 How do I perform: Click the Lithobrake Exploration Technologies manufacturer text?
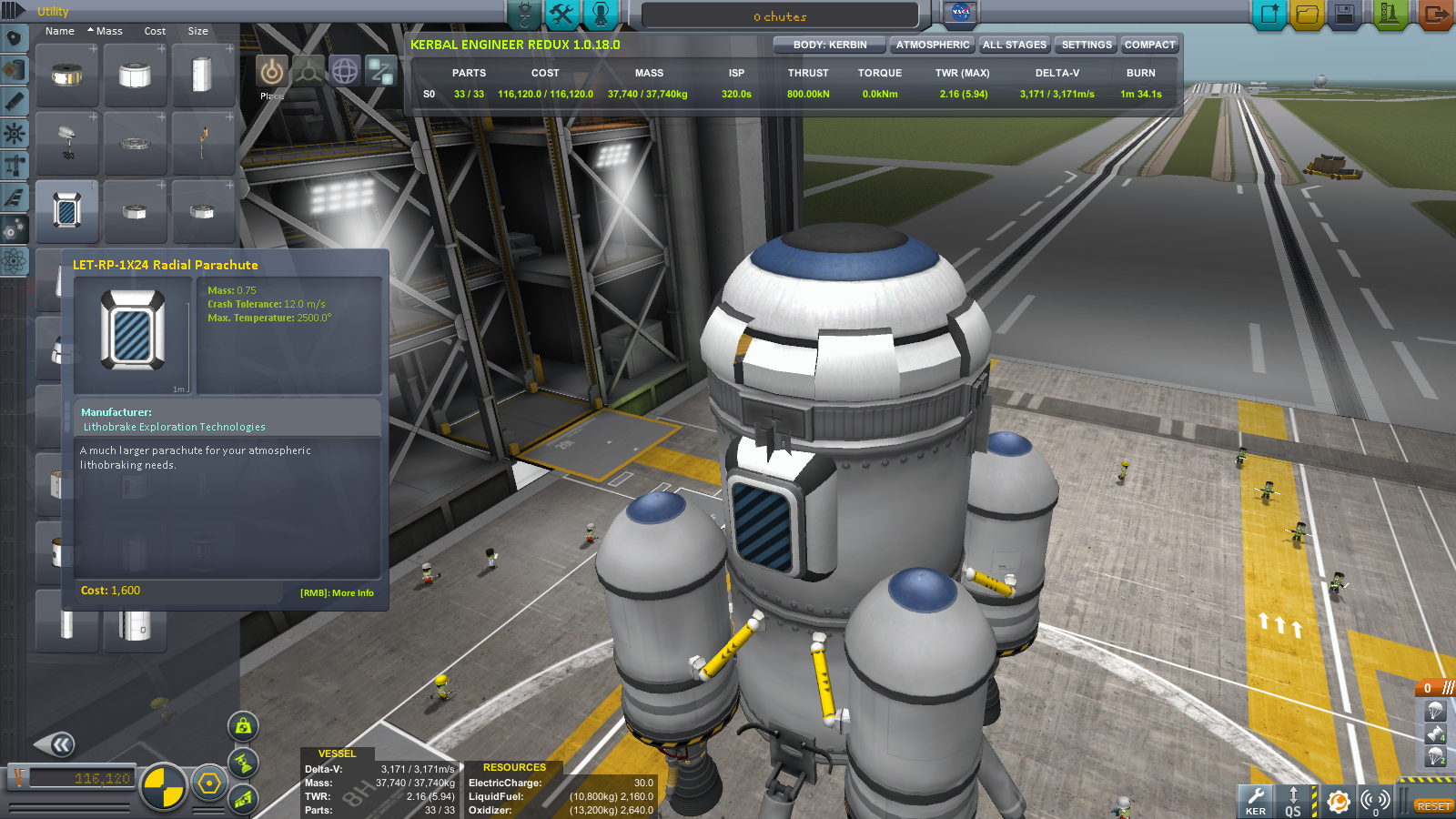tap(175, 427)
